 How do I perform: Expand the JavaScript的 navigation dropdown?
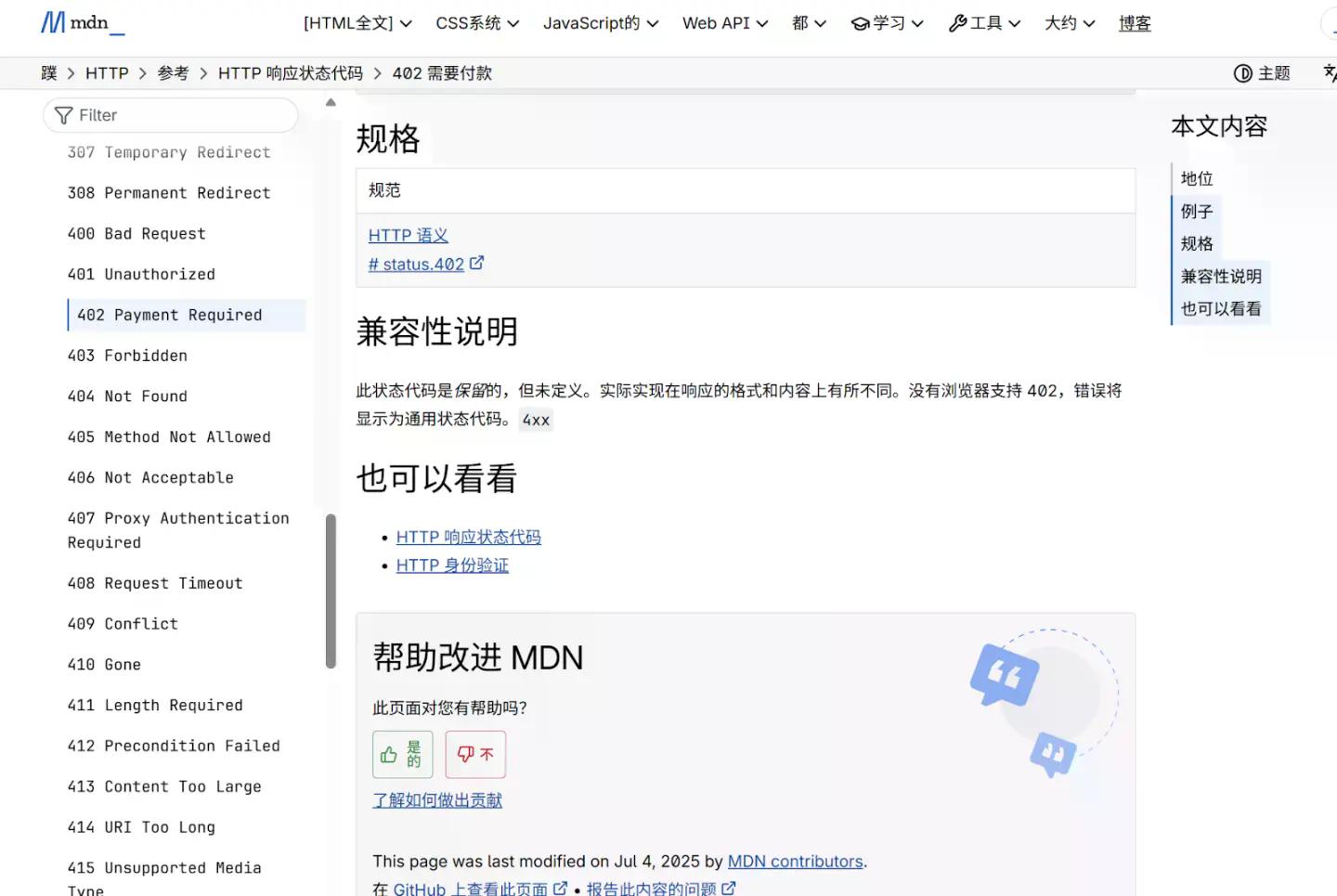pyautogui.click(x=592, y=23)
